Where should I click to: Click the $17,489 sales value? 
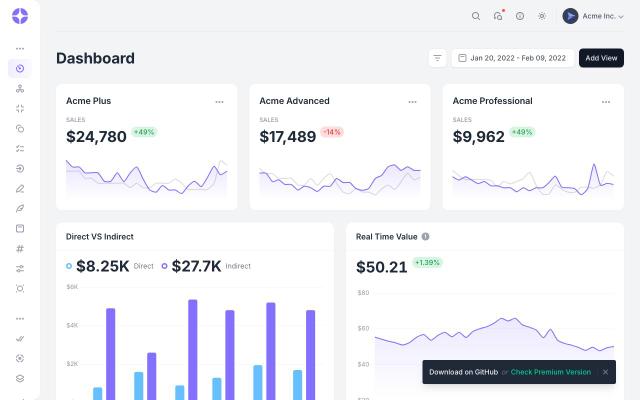click(288, 137)
